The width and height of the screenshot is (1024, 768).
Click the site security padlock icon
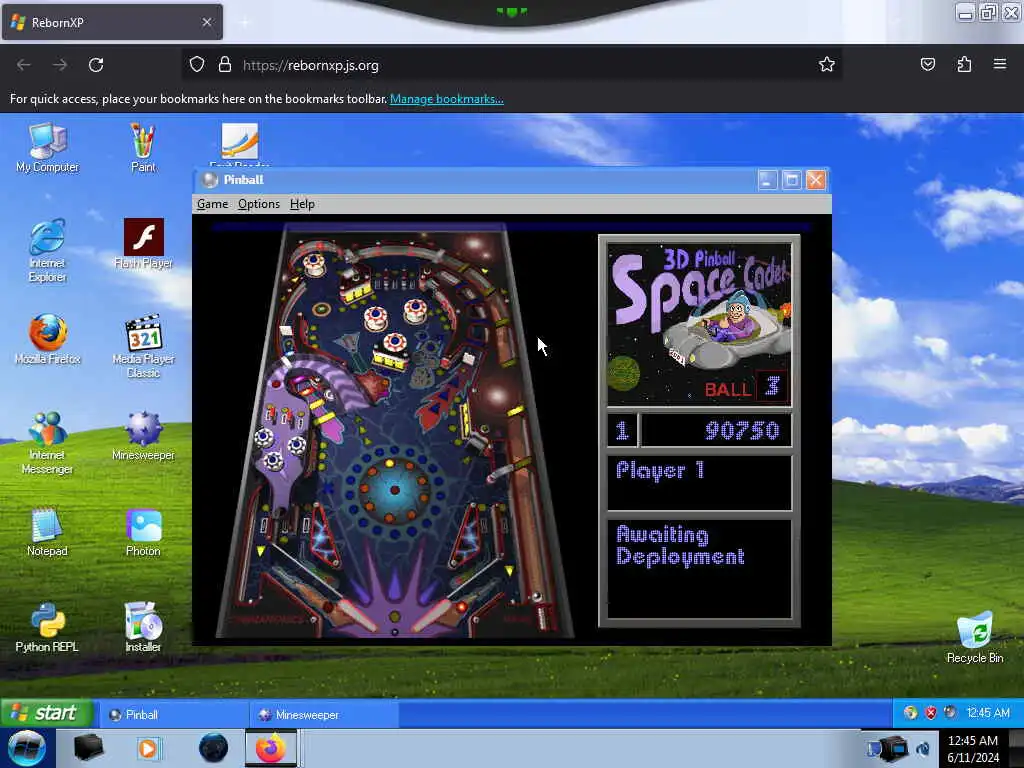[225, 65]
